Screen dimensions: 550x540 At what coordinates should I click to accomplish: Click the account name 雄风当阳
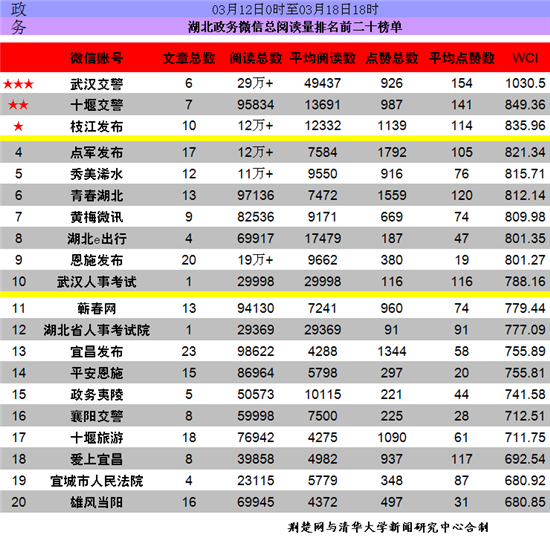click(96, 502)
